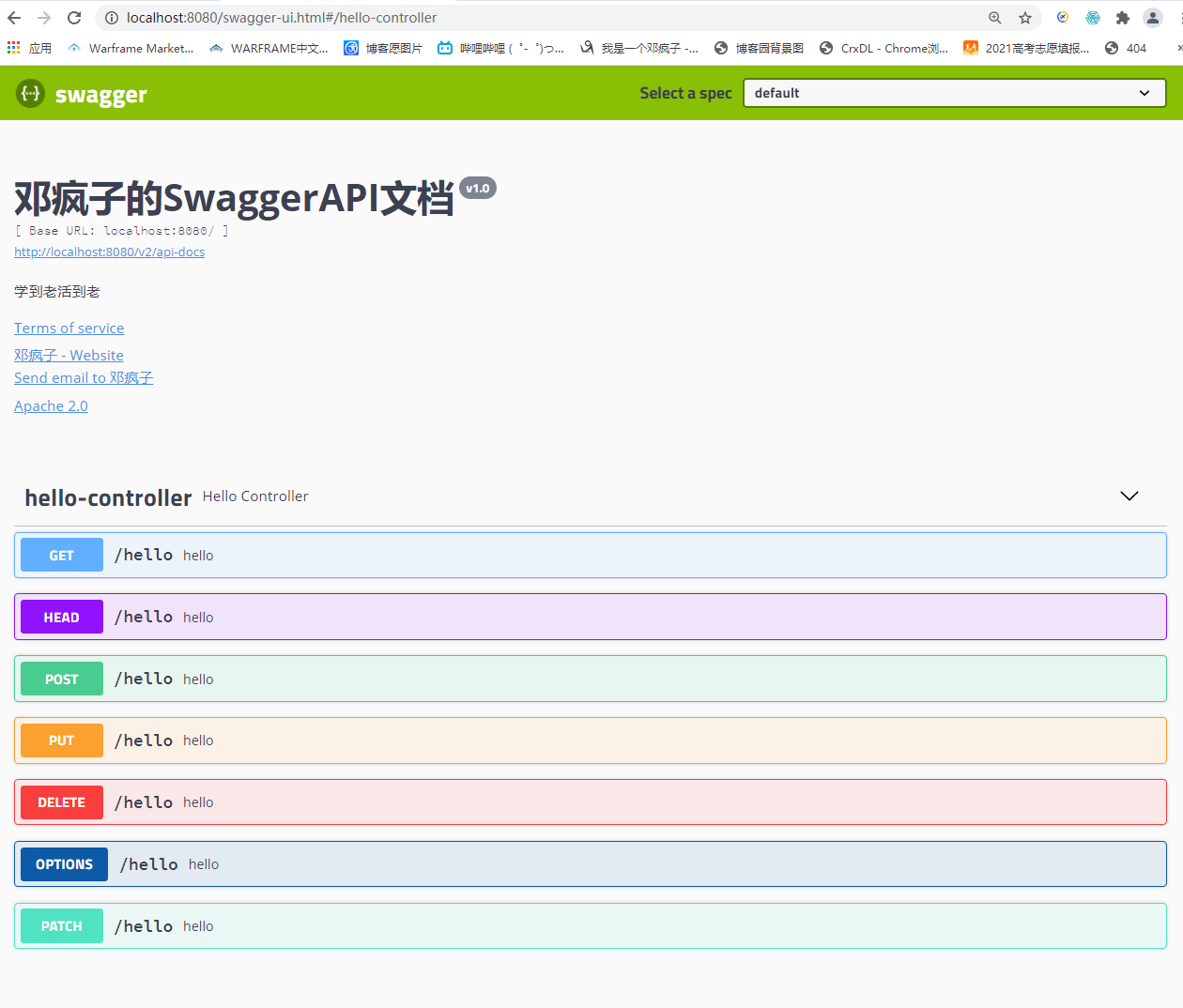Open the Apache 2.0 license link
The width and height of the screenshot is (1183, 1008).
(51, 405)
